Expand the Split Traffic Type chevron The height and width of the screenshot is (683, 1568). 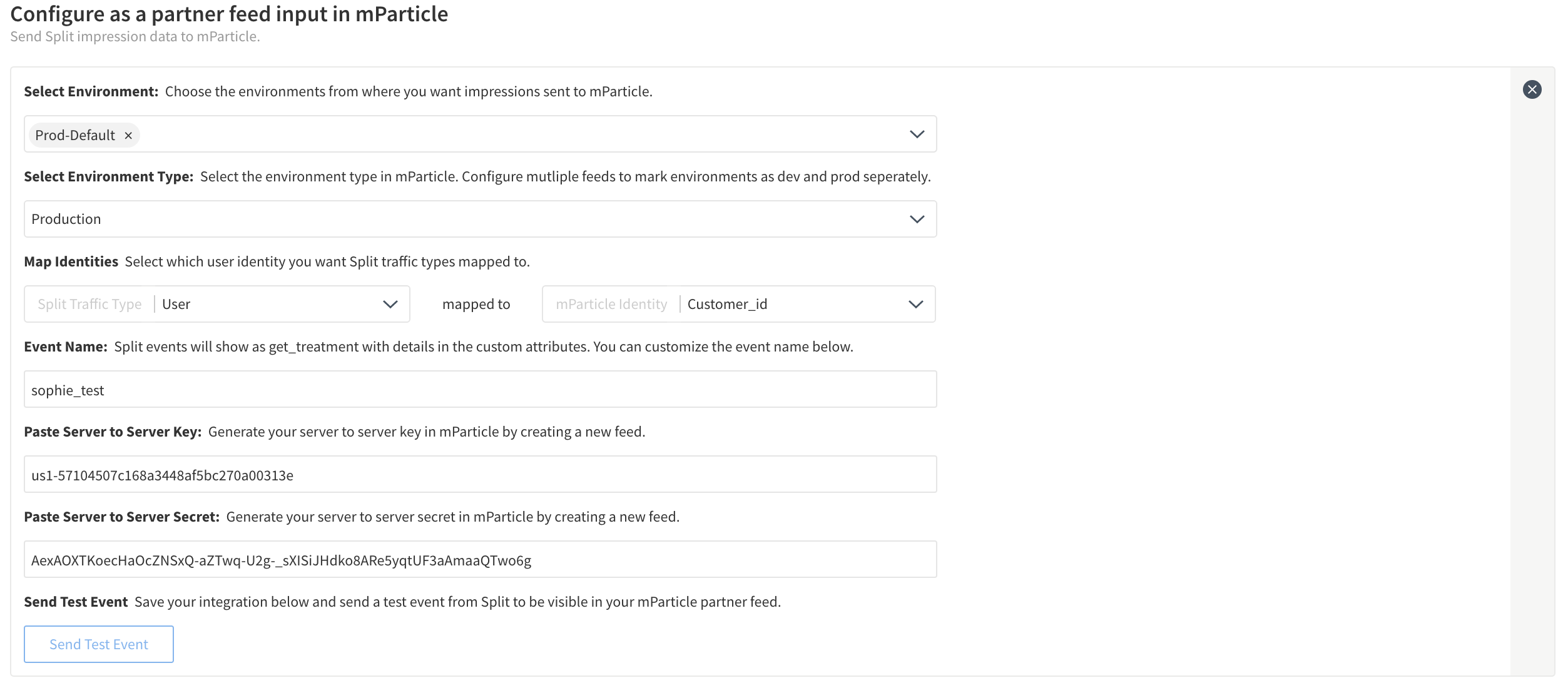tap(390, 305)
